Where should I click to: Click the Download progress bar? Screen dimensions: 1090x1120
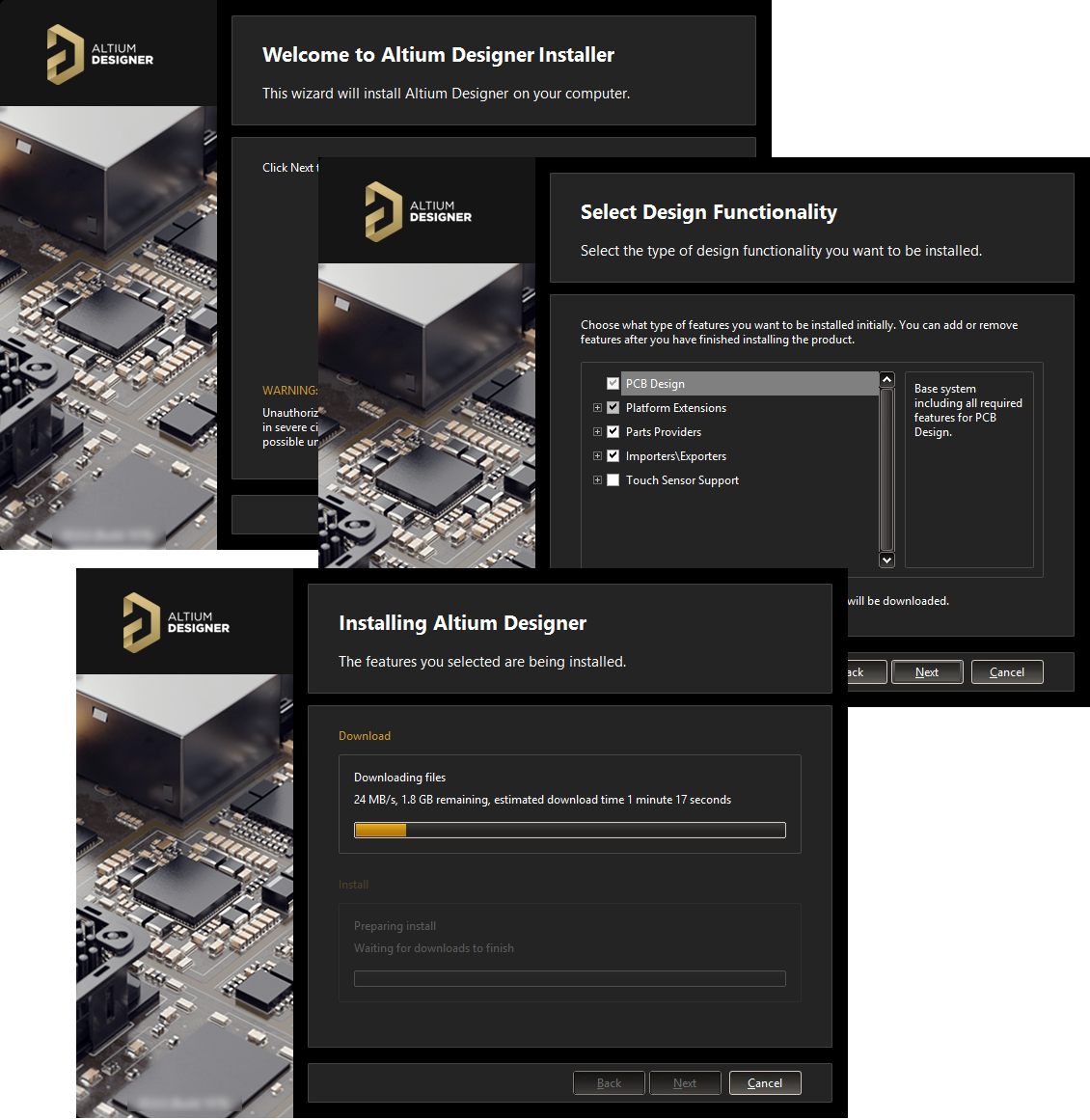(569, 831)
